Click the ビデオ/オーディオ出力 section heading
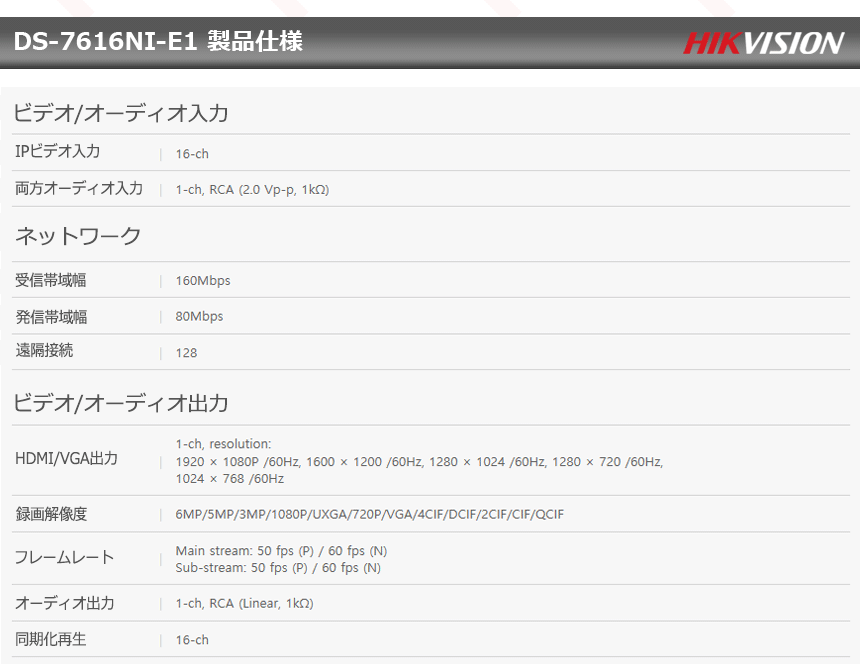Image resolution: width=860 pixels, height=664 pixels. (x=121, y=404)
